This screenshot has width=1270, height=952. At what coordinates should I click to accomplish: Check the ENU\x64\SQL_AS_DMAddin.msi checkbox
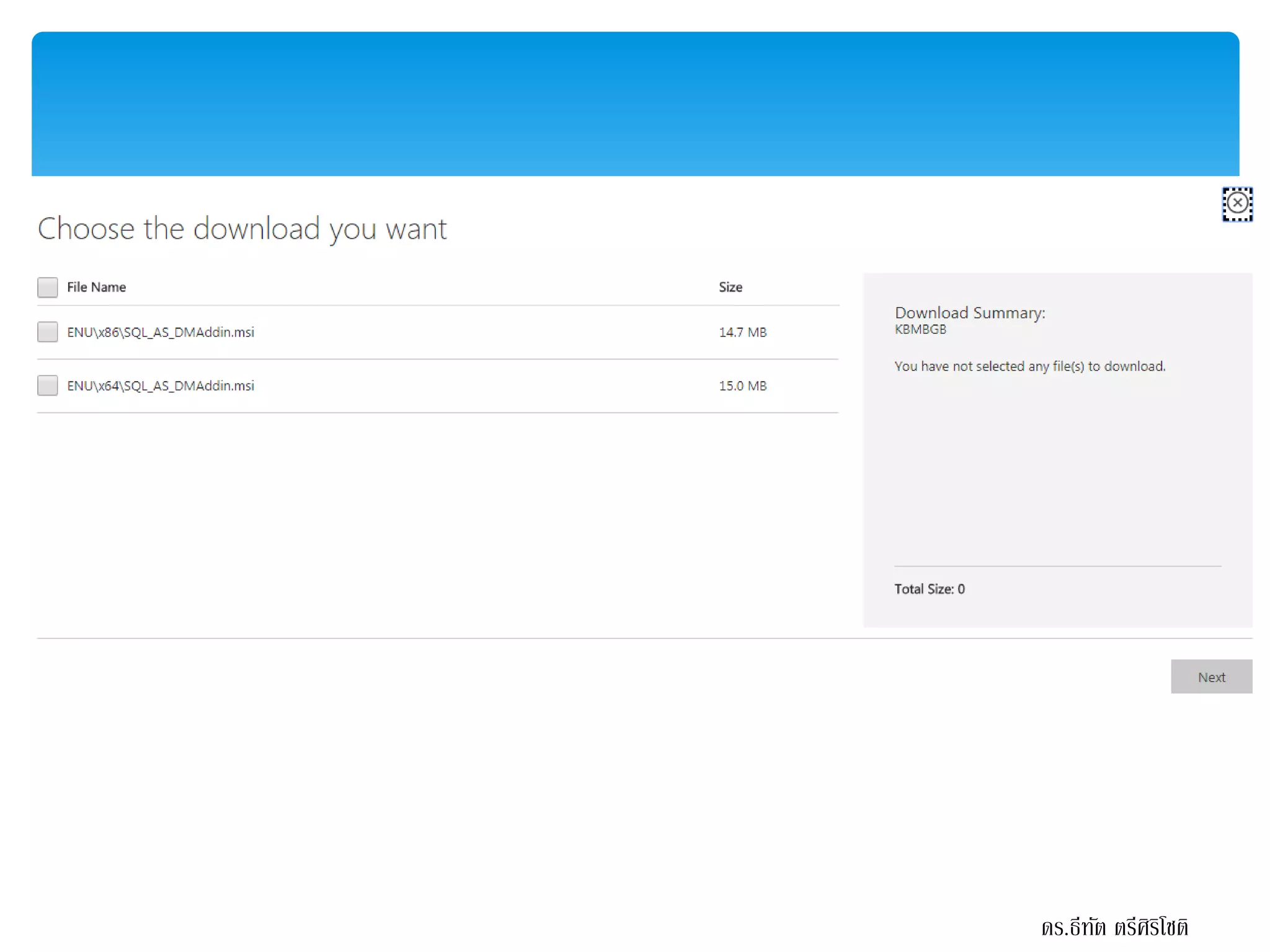click(48, 386)
